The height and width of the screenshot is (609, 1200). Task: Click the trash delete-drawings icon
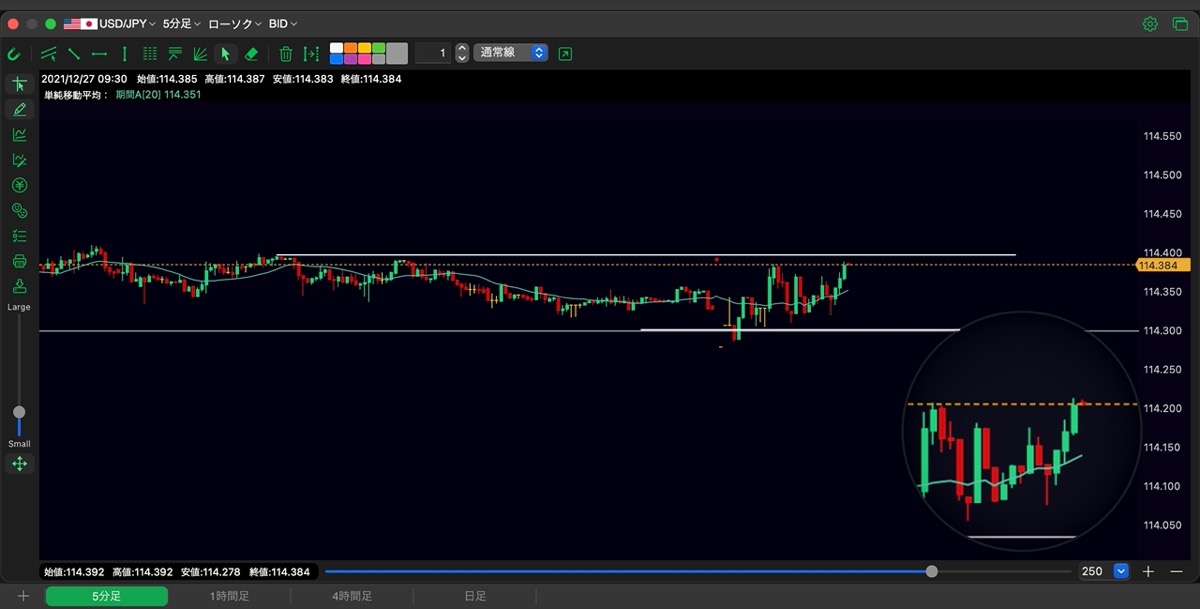pyautogui.click(x=286, y=53)
